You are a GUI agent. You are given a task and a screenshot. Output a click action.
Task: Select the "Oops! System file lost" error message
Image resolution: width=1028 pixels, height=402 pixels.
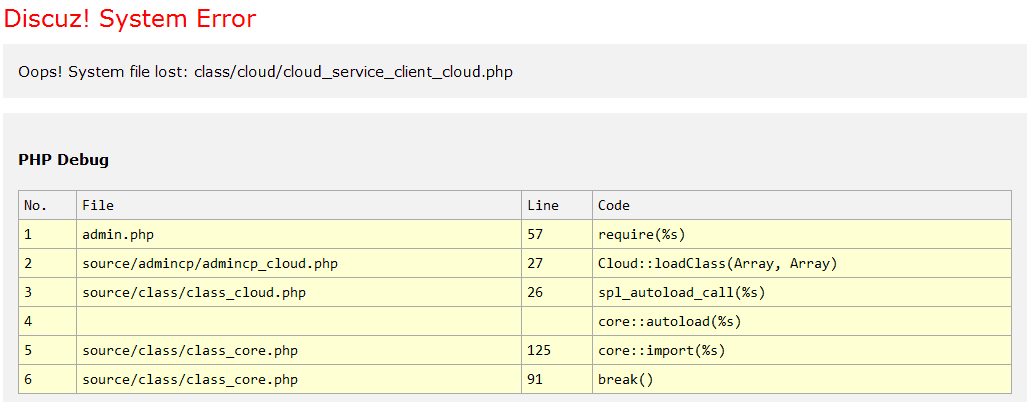pyautogui.click(x=266, y=72)
